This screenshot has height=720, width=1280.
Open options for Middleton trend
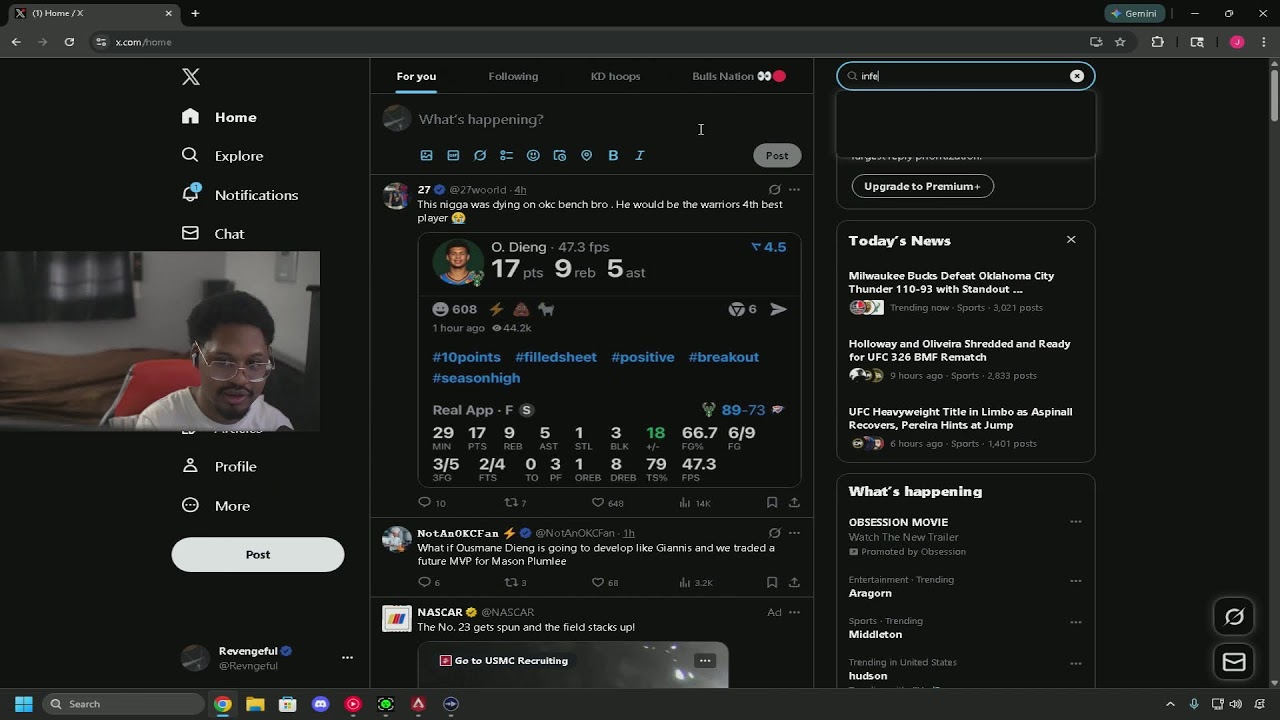(1076, 622)
